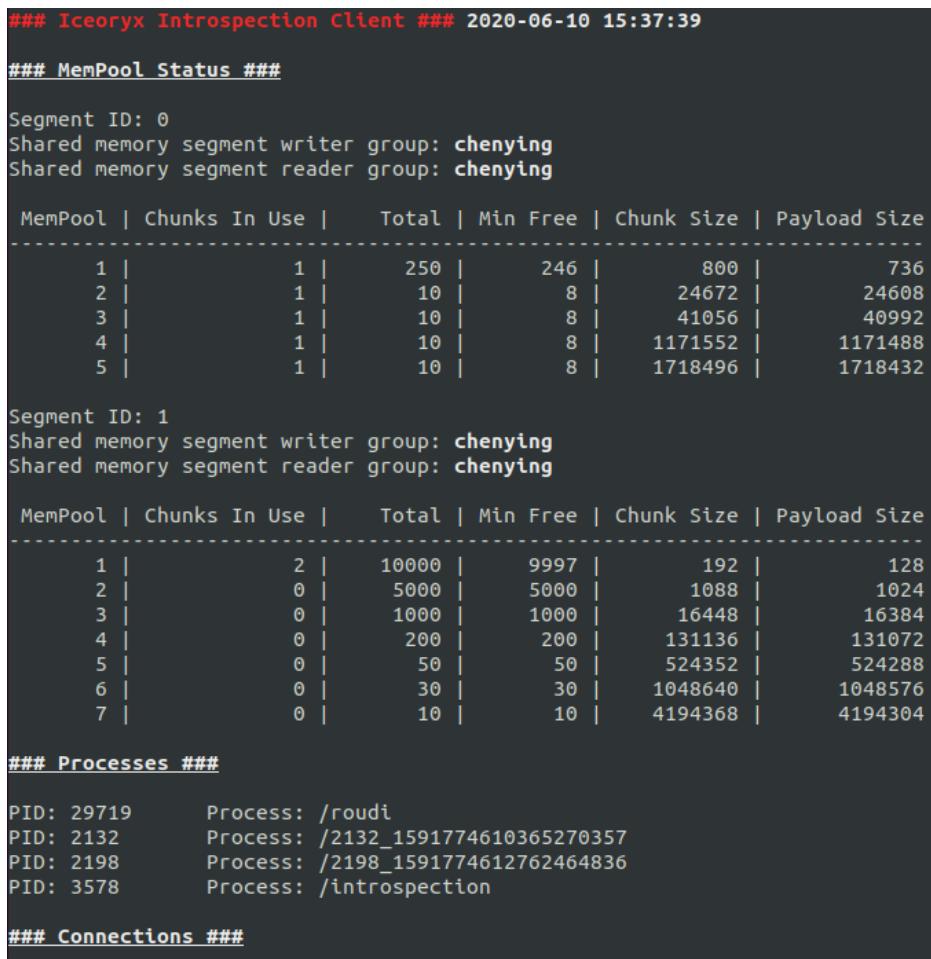Click chunk size value 24672
Viewport: 931px width, 959px height.
click(x=707, y=294)
